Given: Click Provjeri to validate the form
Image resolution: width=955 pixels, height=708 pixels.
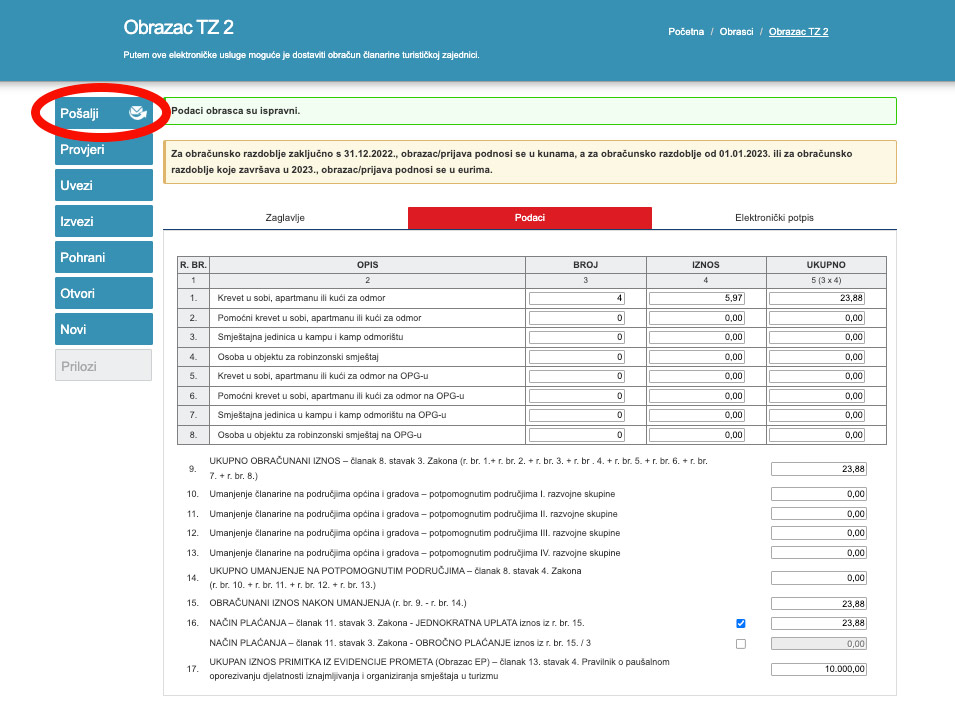Looking at the screenshot, I should pyautogui.click(x=103, y=149).
